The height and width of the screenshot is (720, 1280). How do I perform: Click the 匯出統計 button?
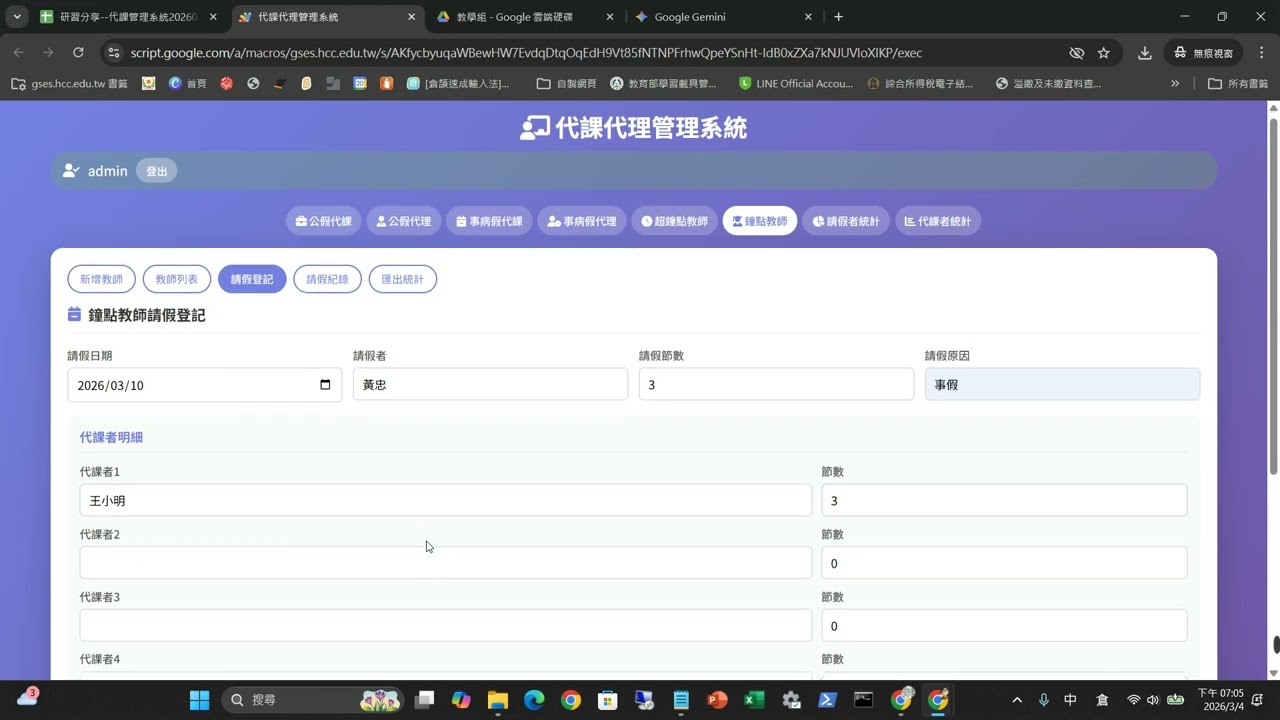point(402,279)
